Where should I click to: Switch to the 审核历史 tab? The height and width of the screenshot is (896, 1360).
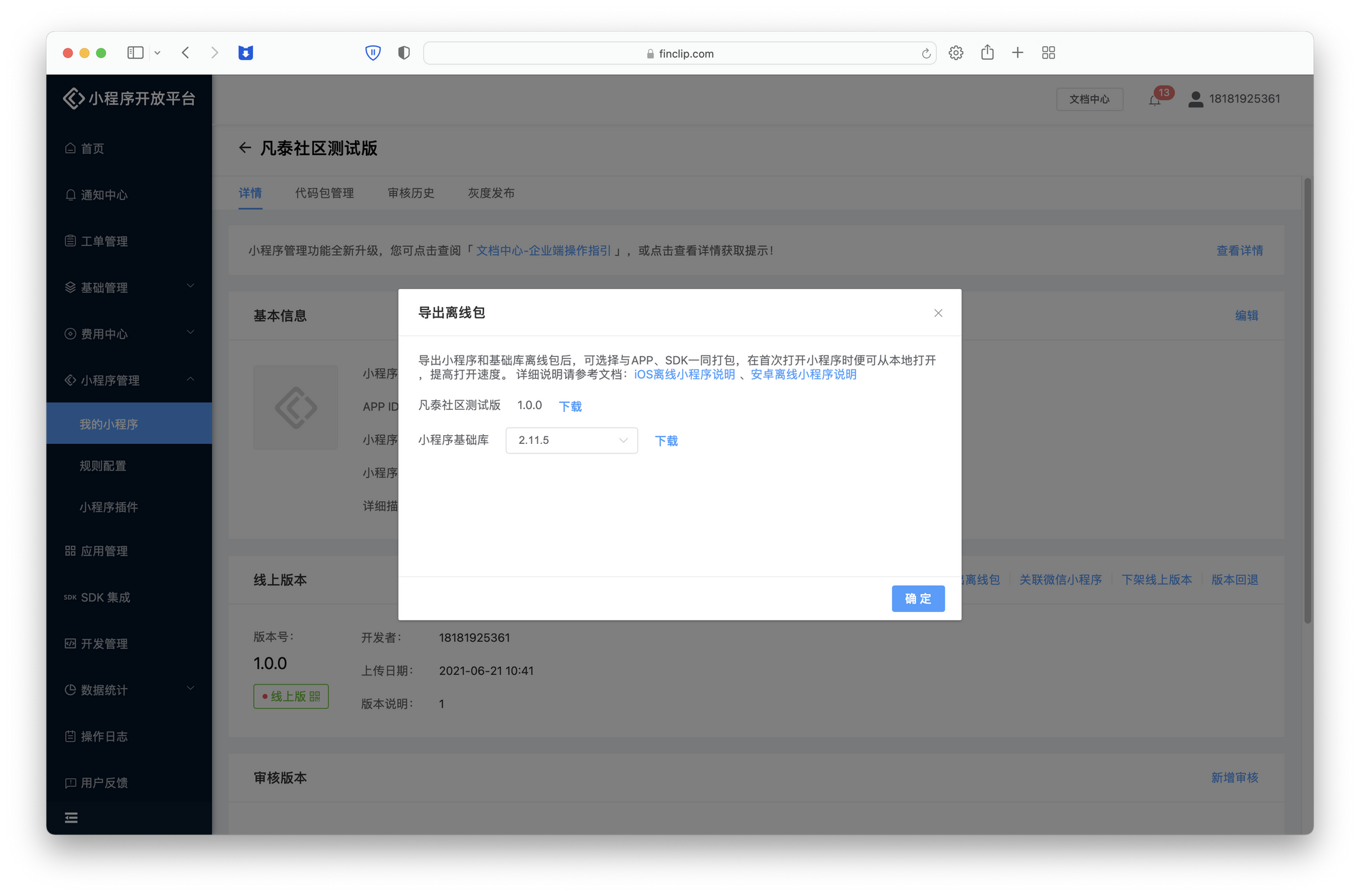411,193
